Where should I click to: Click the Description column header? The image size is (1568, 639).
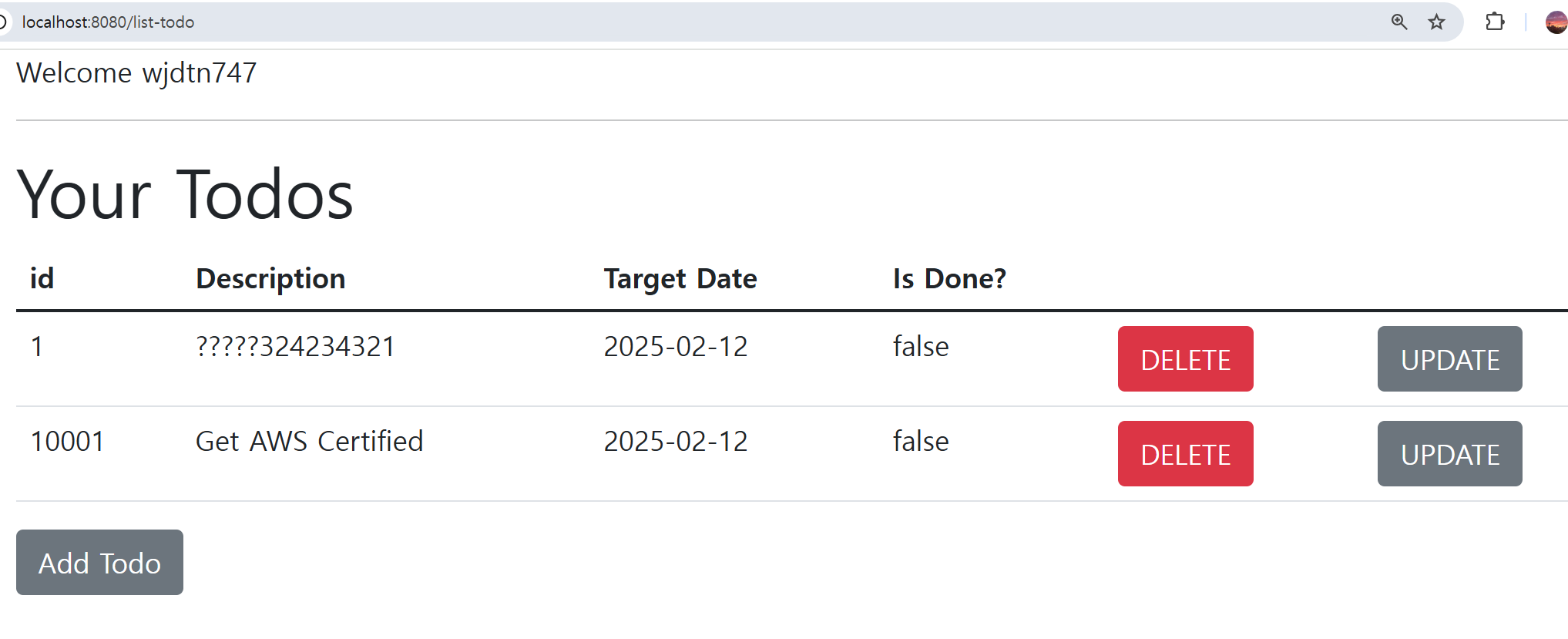270,279
